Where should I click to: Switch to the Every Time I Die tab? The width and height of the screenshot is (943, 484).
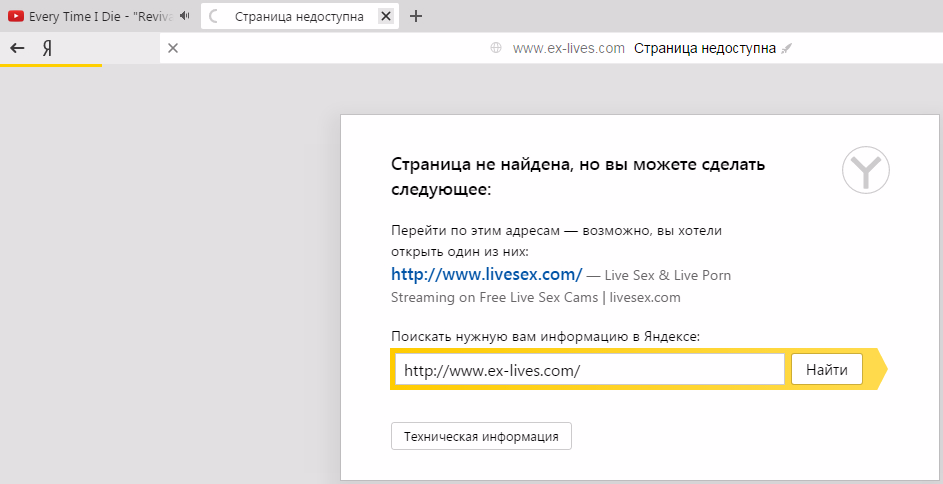coord(100,16)
